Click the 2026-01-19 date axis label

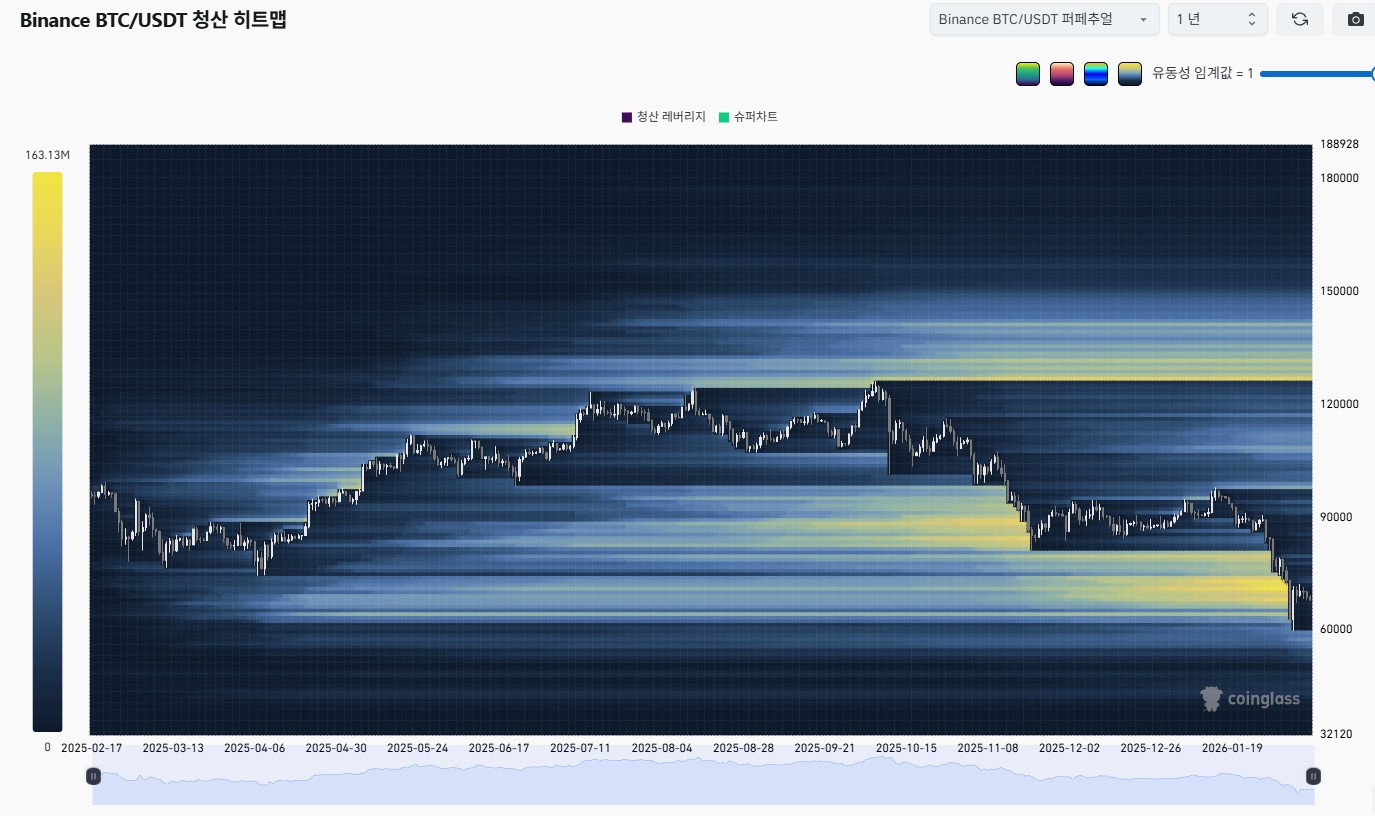click(x=1232, y=747)
